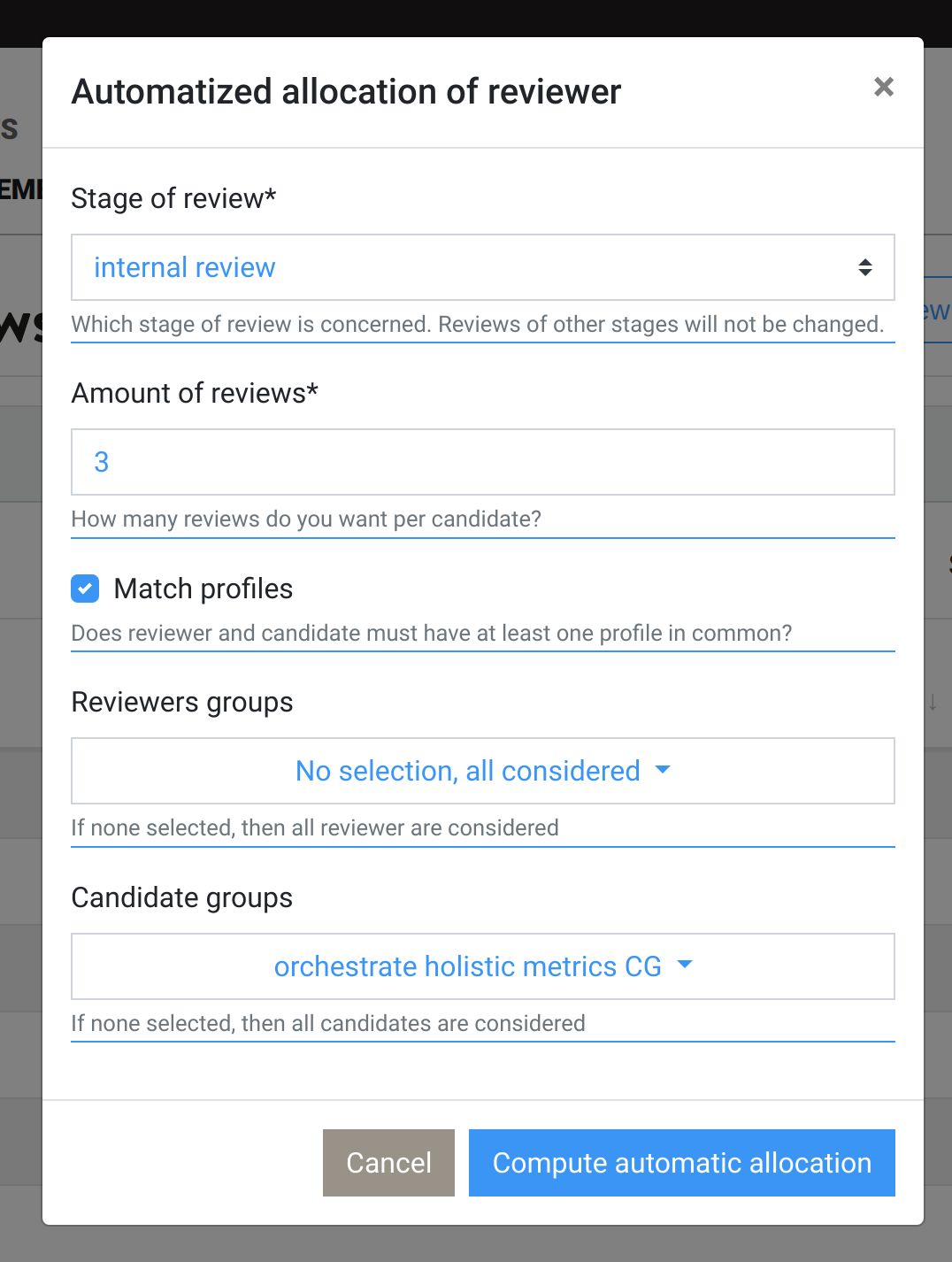Click the Candidate groups label
Image resolution: width=952 pixels, height=1262 pixels.
point(182,897)
